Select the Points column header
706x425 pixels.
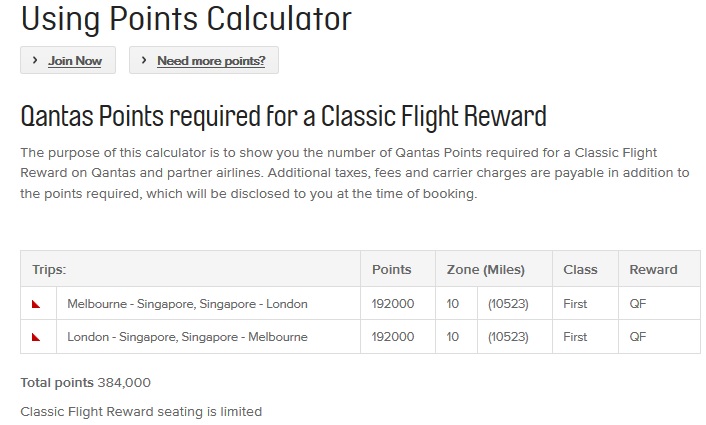(391, 269)
